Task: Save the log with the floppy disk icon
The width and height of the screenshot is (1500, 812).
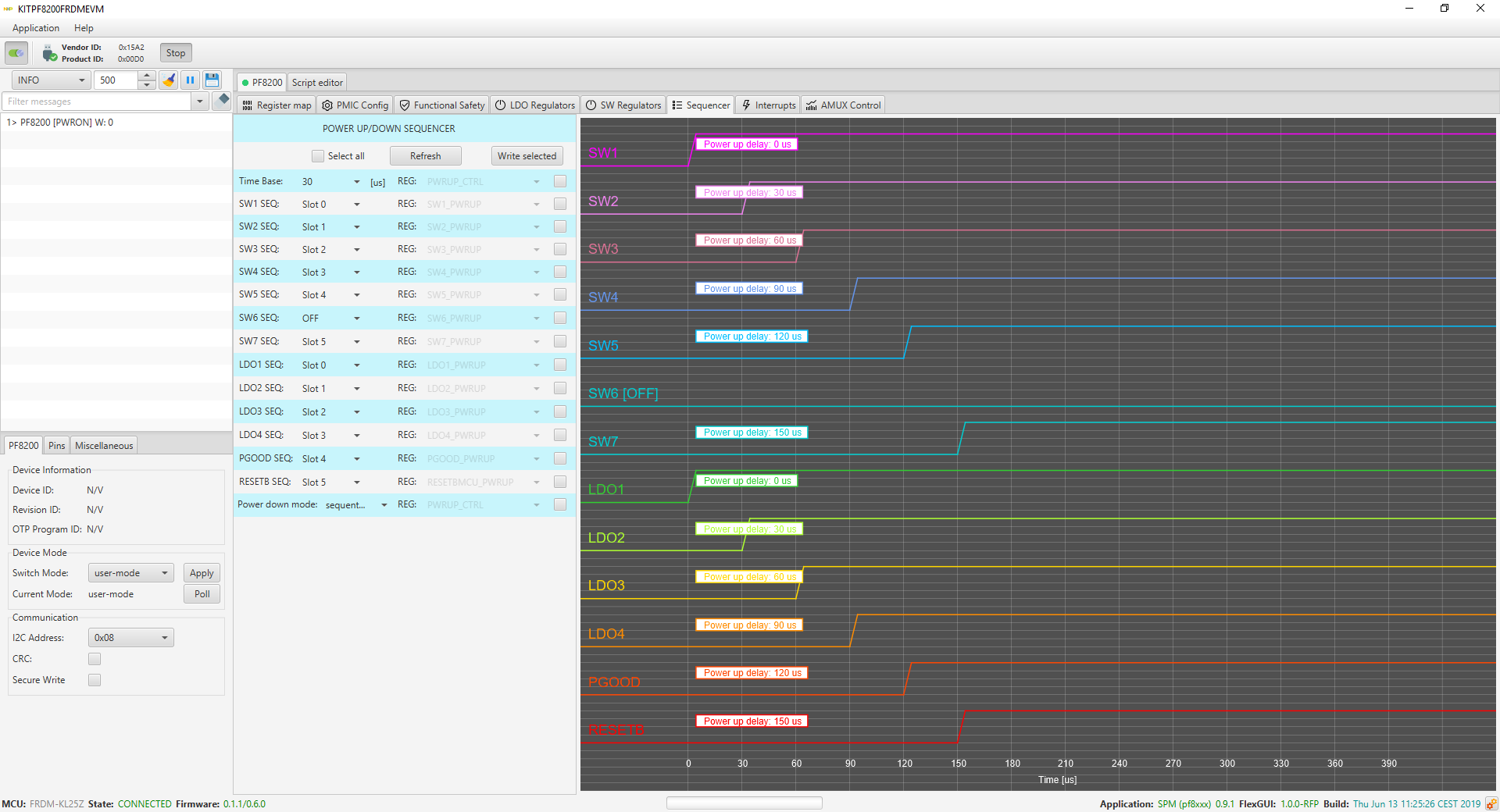Action: click(x=212, y=80)
